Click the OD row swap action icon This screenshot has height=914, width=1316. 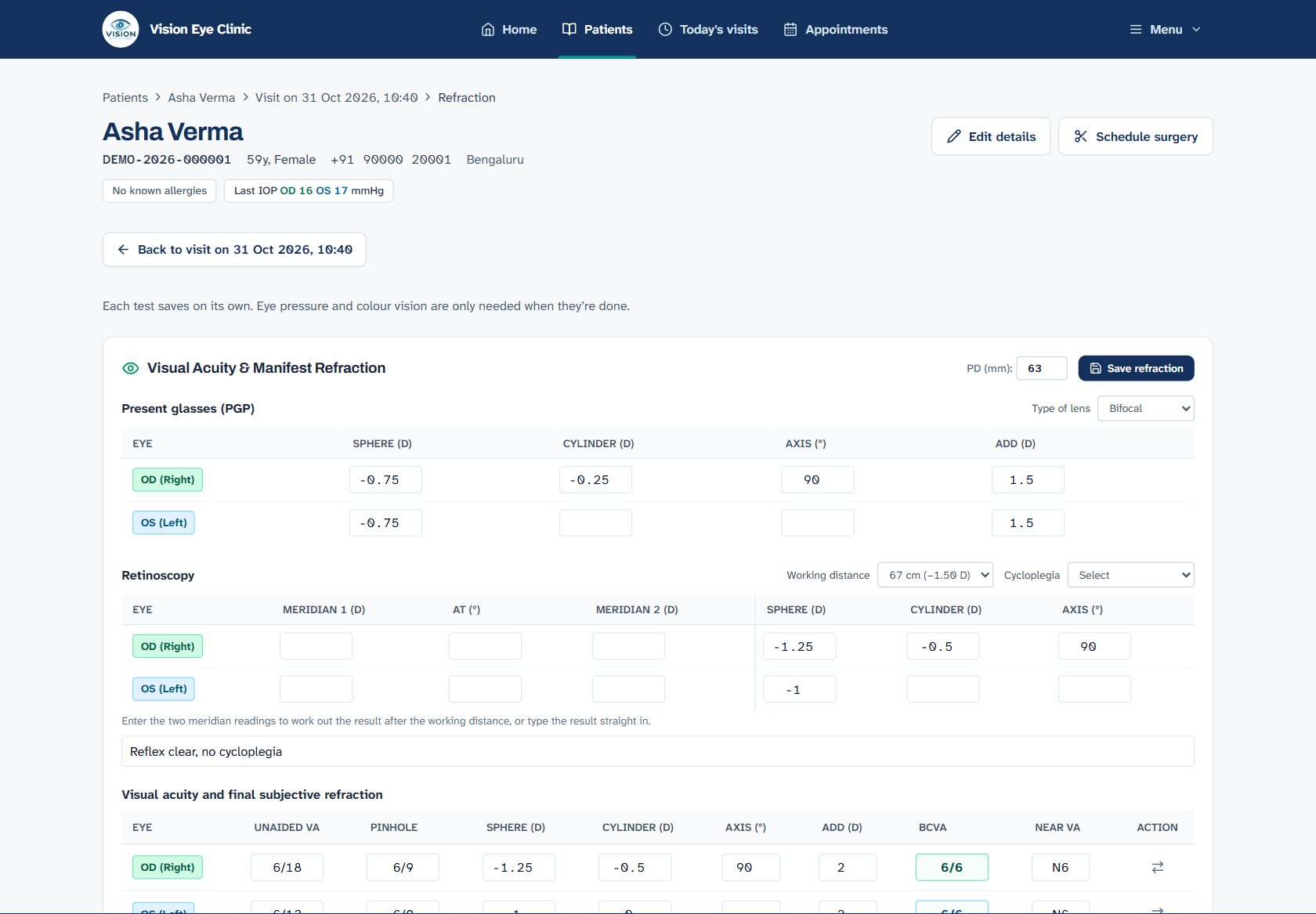pyautogui.click(x=1158, y=867)
